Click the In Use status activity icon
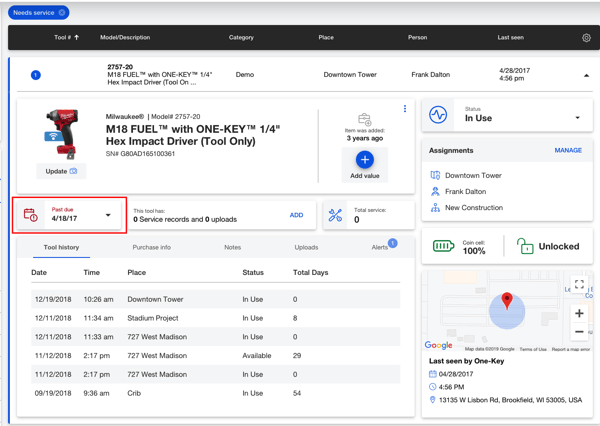The width and height of the screenshot is (600, 426). (438, 114)
